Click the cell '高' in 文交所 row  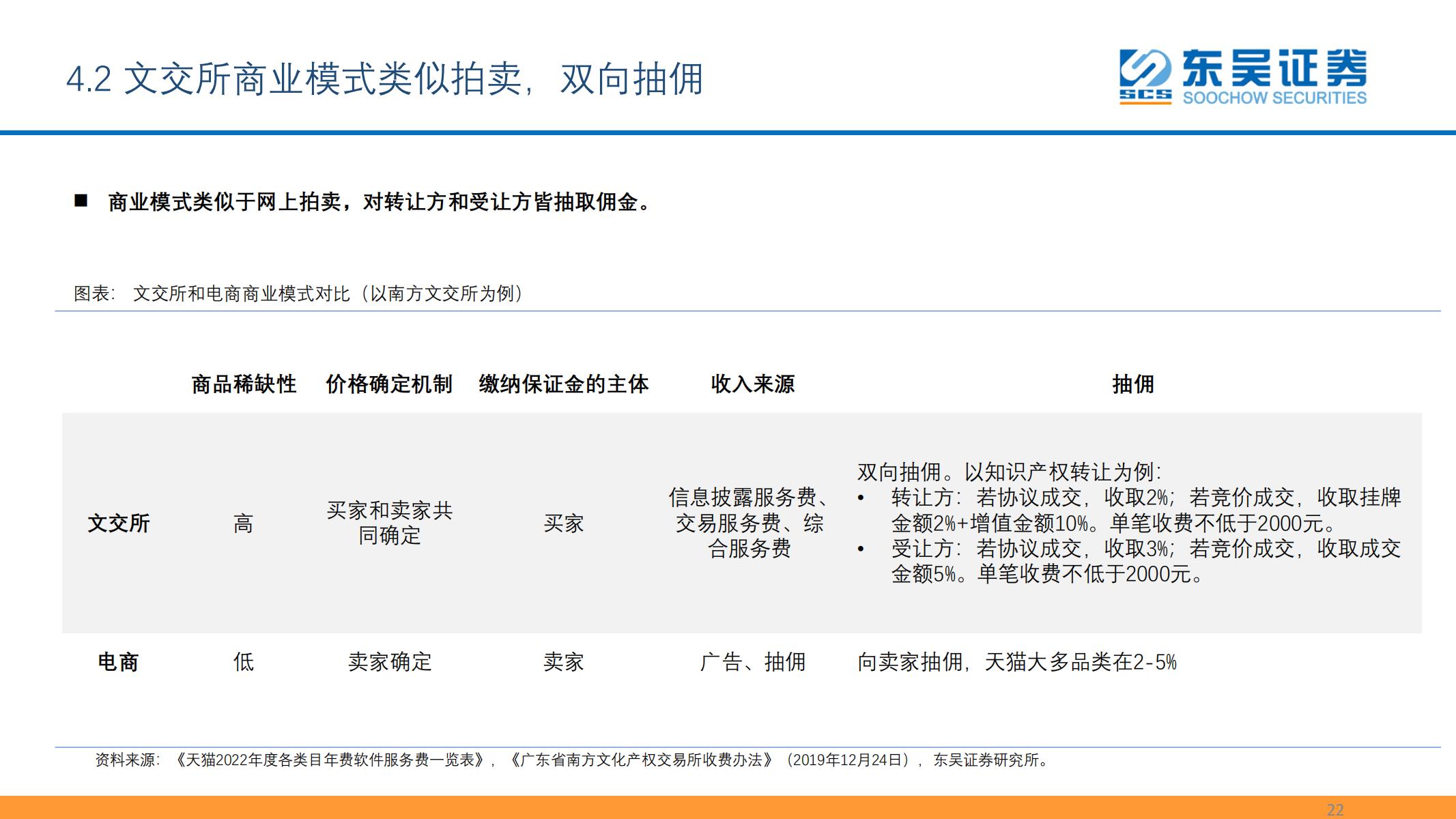pos(244,523)
